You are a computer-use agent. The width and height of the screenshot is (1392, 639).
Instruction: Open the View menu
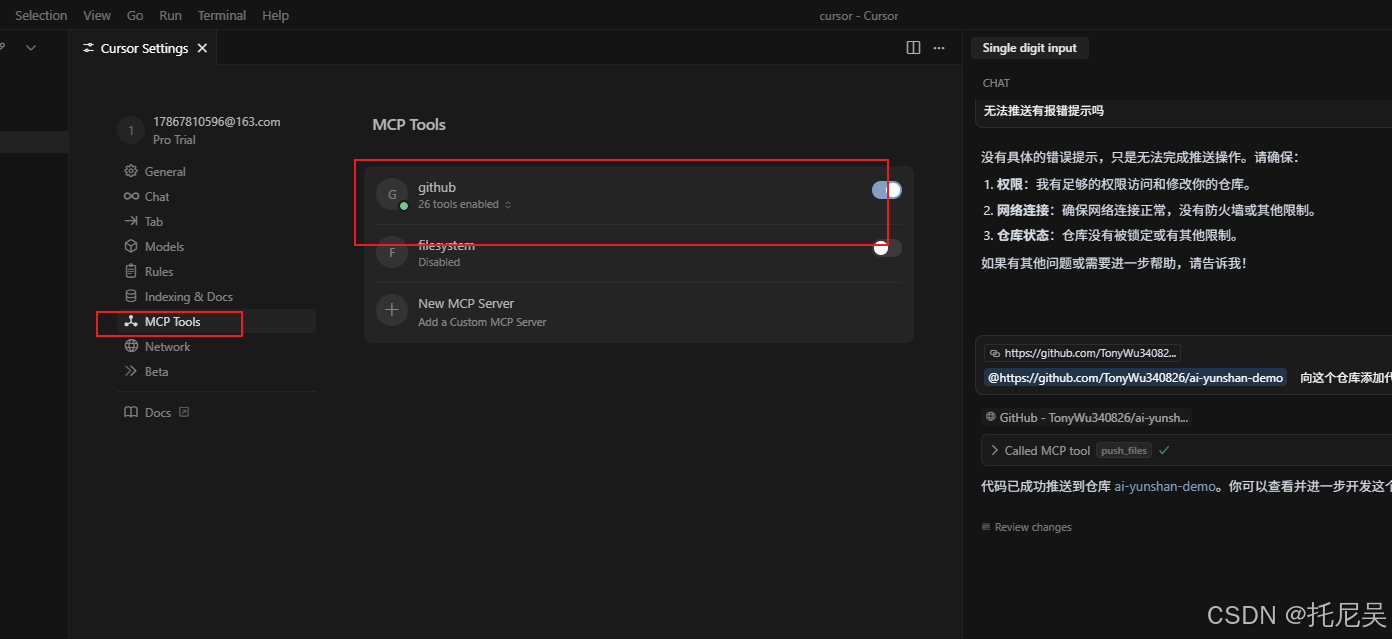(x=97, y=15)
